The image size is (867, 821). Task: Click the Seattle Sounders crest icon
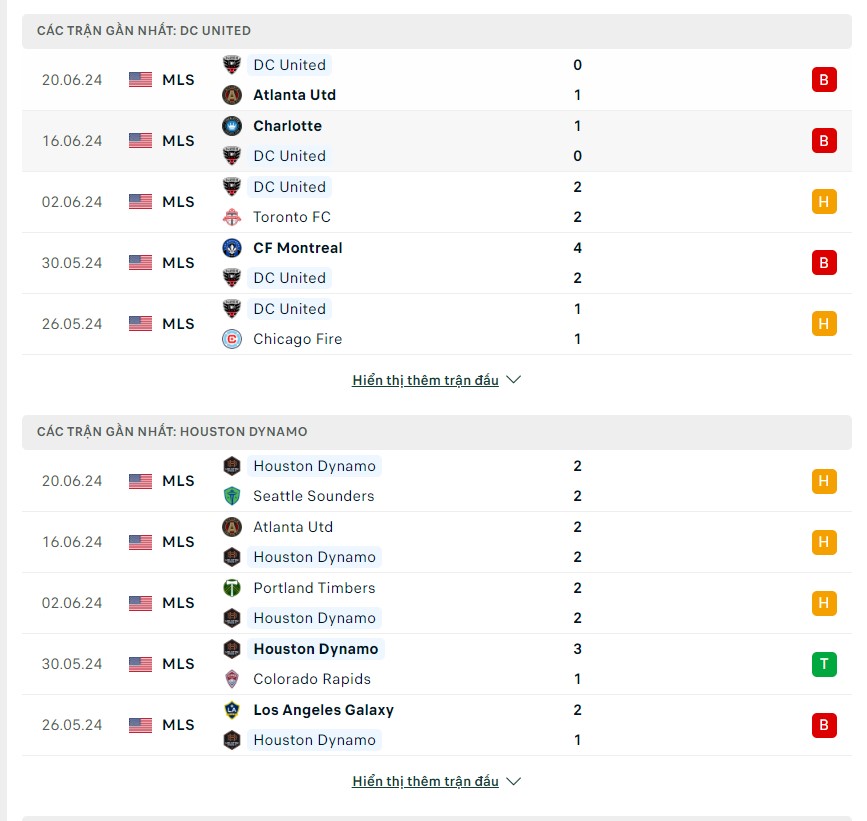click(232, 496)
